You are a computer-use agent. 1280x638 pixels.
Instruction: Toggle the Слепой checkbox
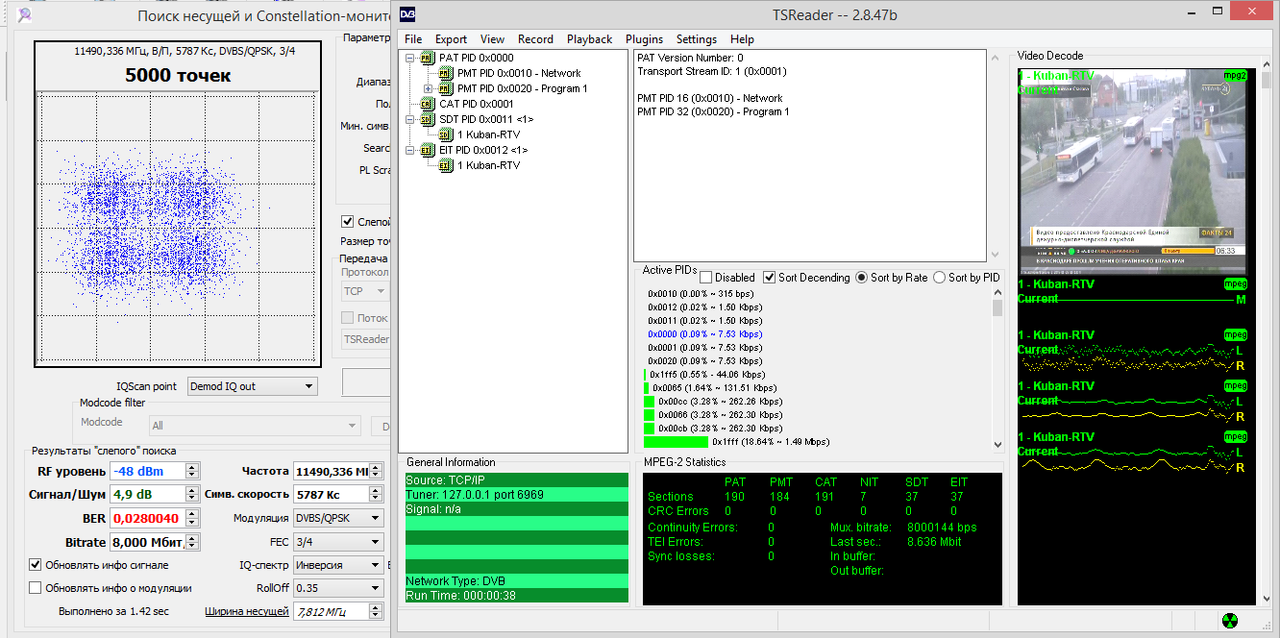(347, 221)
